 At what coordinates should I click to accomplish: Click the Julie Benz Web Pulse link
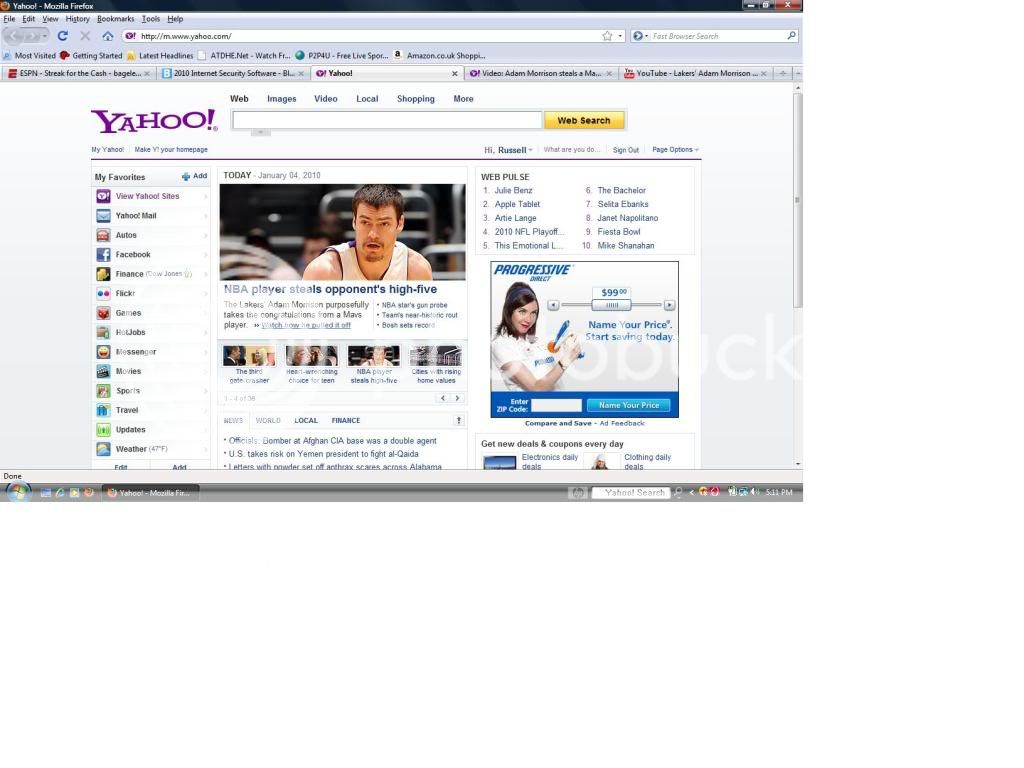[513, 191]
